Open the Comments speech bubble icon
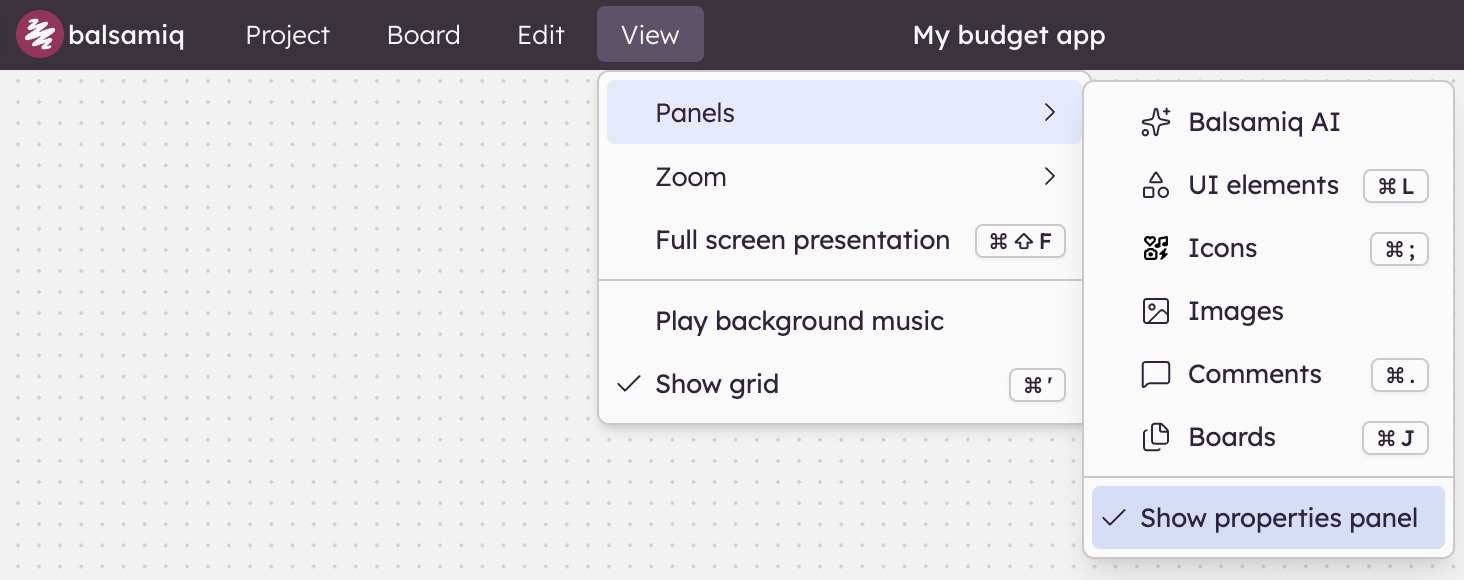The image size is (1464, 580). coord(1155,375)
